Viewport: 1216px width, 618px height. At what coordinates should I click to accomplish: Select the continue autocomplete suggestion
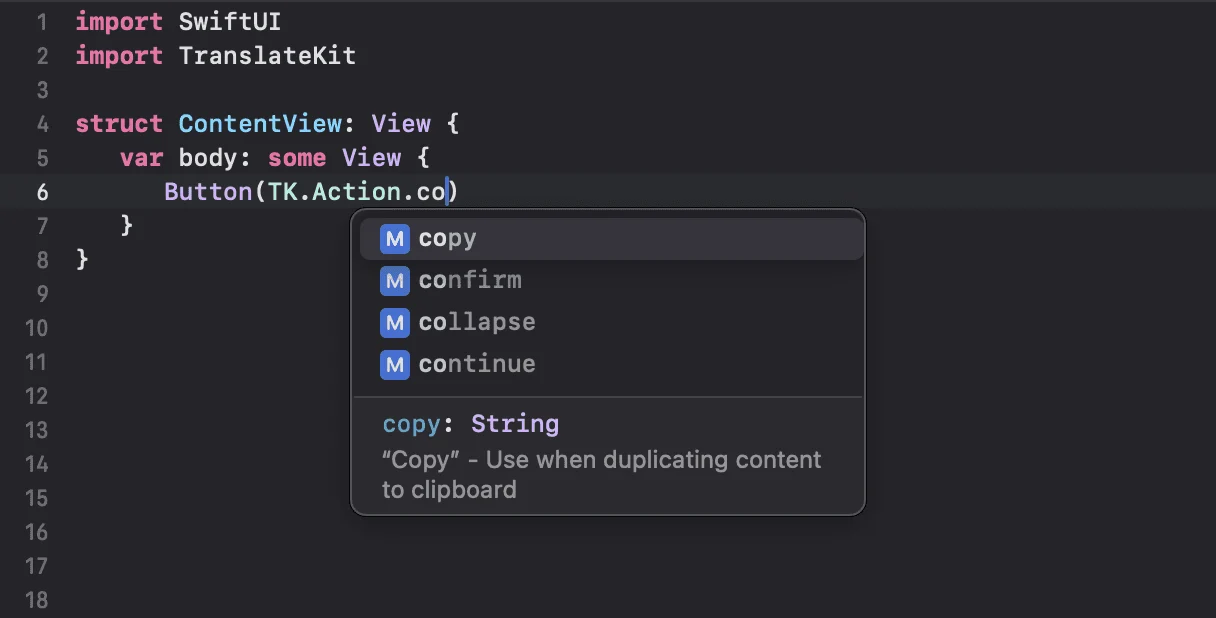tap(477, 364)
